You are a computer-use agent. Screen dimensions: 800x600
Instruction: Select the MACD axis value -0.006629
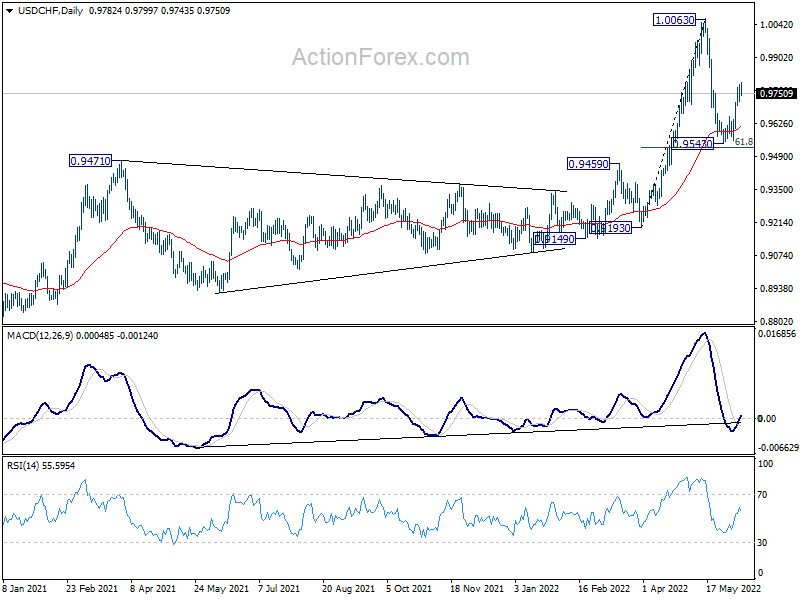[x=778, y=447]
